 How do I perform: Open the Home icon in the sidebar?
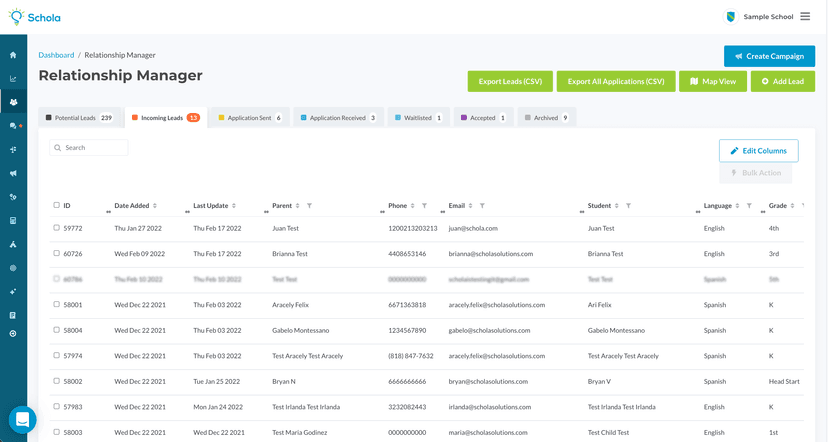click(13, 55)
